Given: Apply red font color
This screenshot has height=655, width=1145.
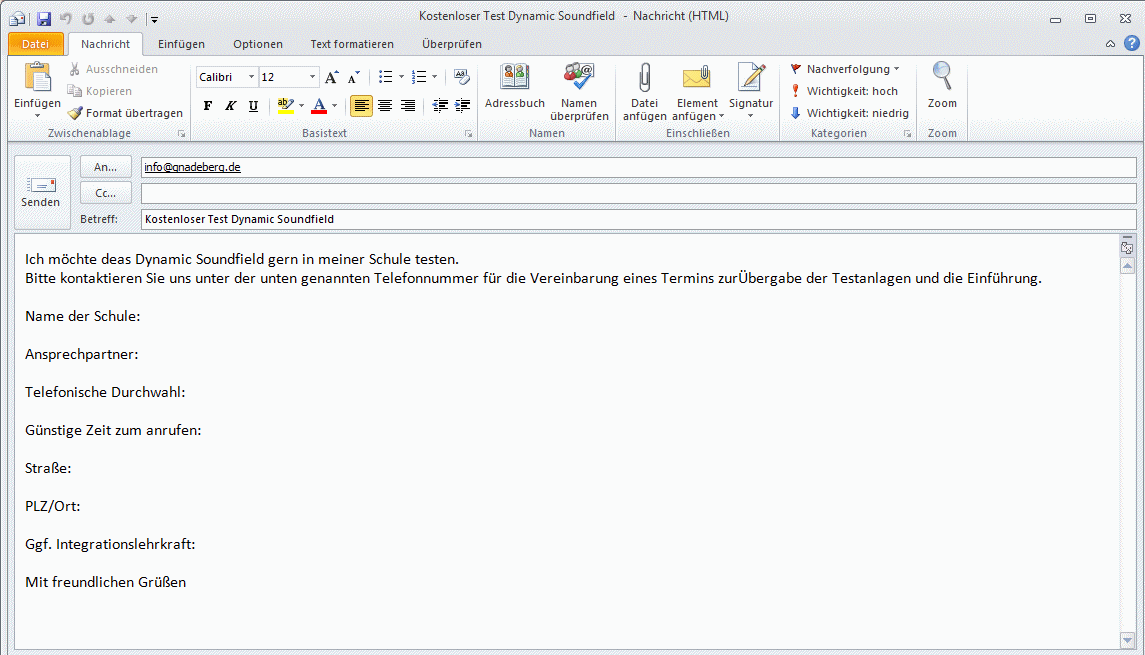Looking at the screenshot, I should tap(319, 106).
